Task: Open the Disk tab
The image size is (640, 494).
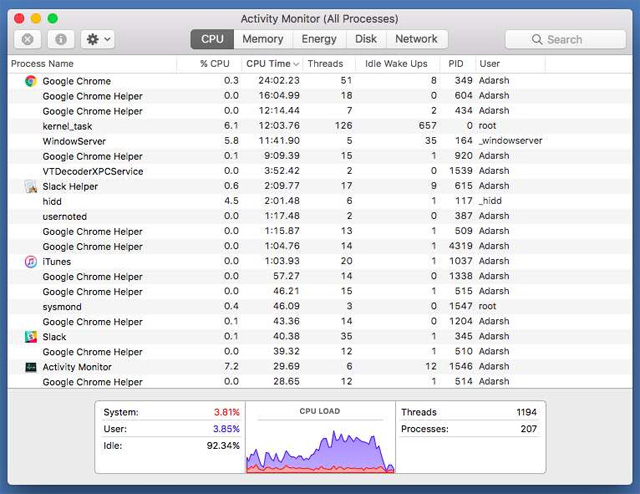Action: (x=366, y=39)
